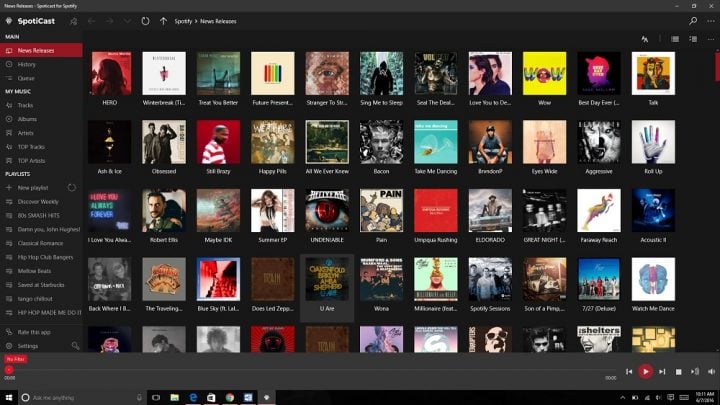Mute the volume speaker icon
Image resolution: width=720 pixels, height=405 pixels.
coord(711,371)
